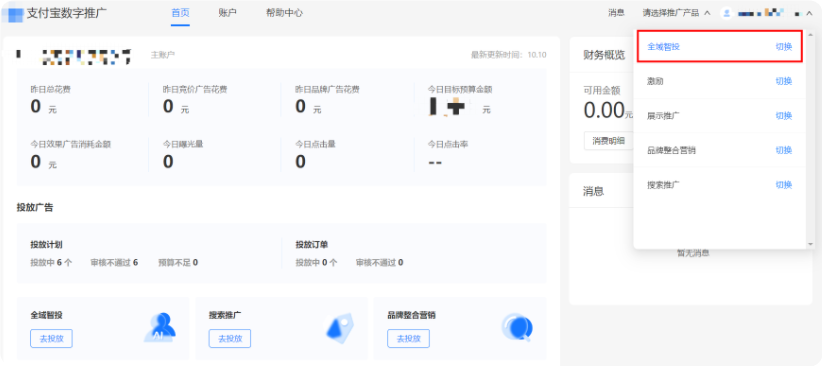
Task: Switch to the 账户 tab
Action: click(x=228, y=13)
